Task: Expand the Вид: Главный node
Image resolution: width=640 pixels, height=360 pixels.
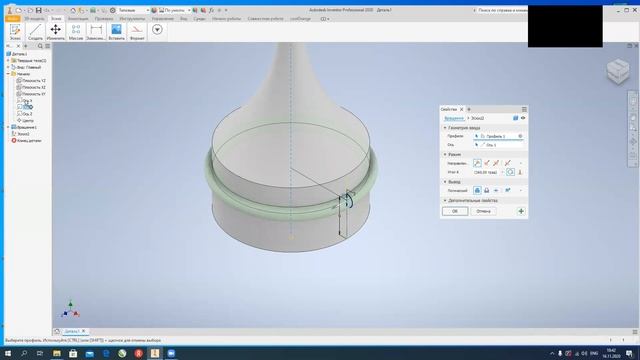Action: coord(8,67)
